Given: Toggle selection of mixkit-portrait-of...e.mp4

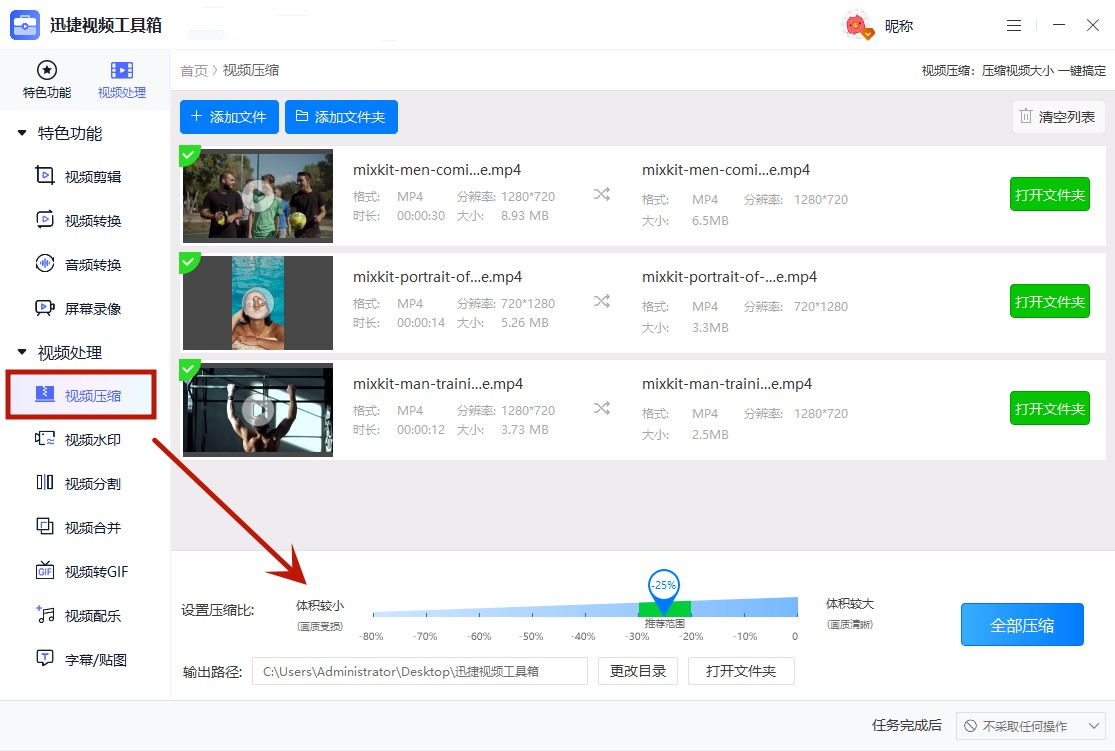Looking at the screenshot, I should tap(188, 263).
